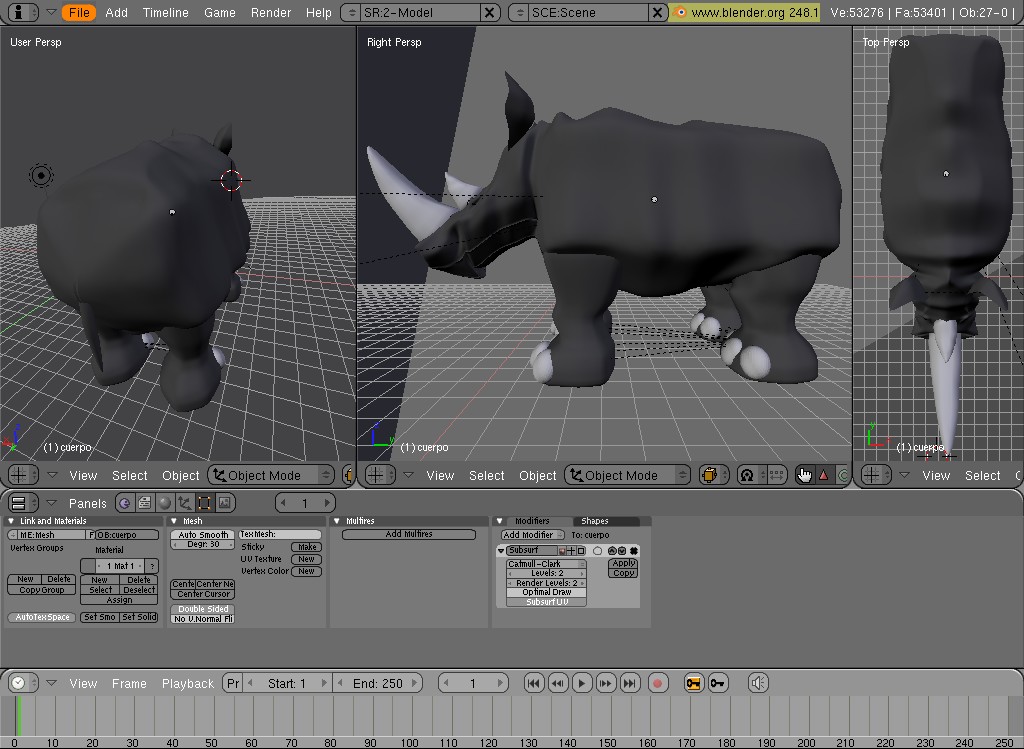1024x749 pixels.
Task: Click the Script context icon in Panels header
Action: [x=144, y=503]
